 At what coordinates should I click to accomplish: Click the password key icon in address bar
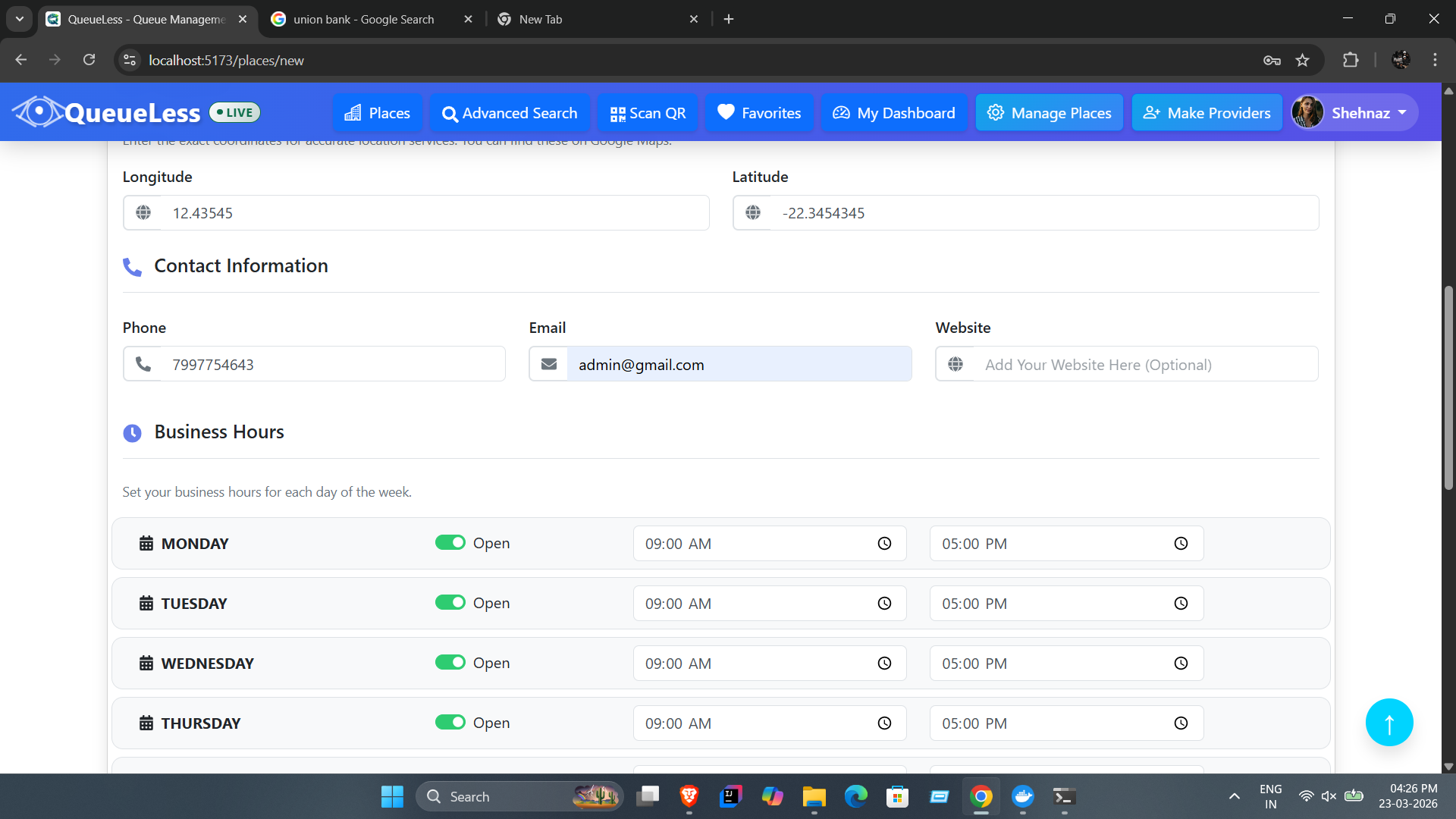coord(1272,60)
